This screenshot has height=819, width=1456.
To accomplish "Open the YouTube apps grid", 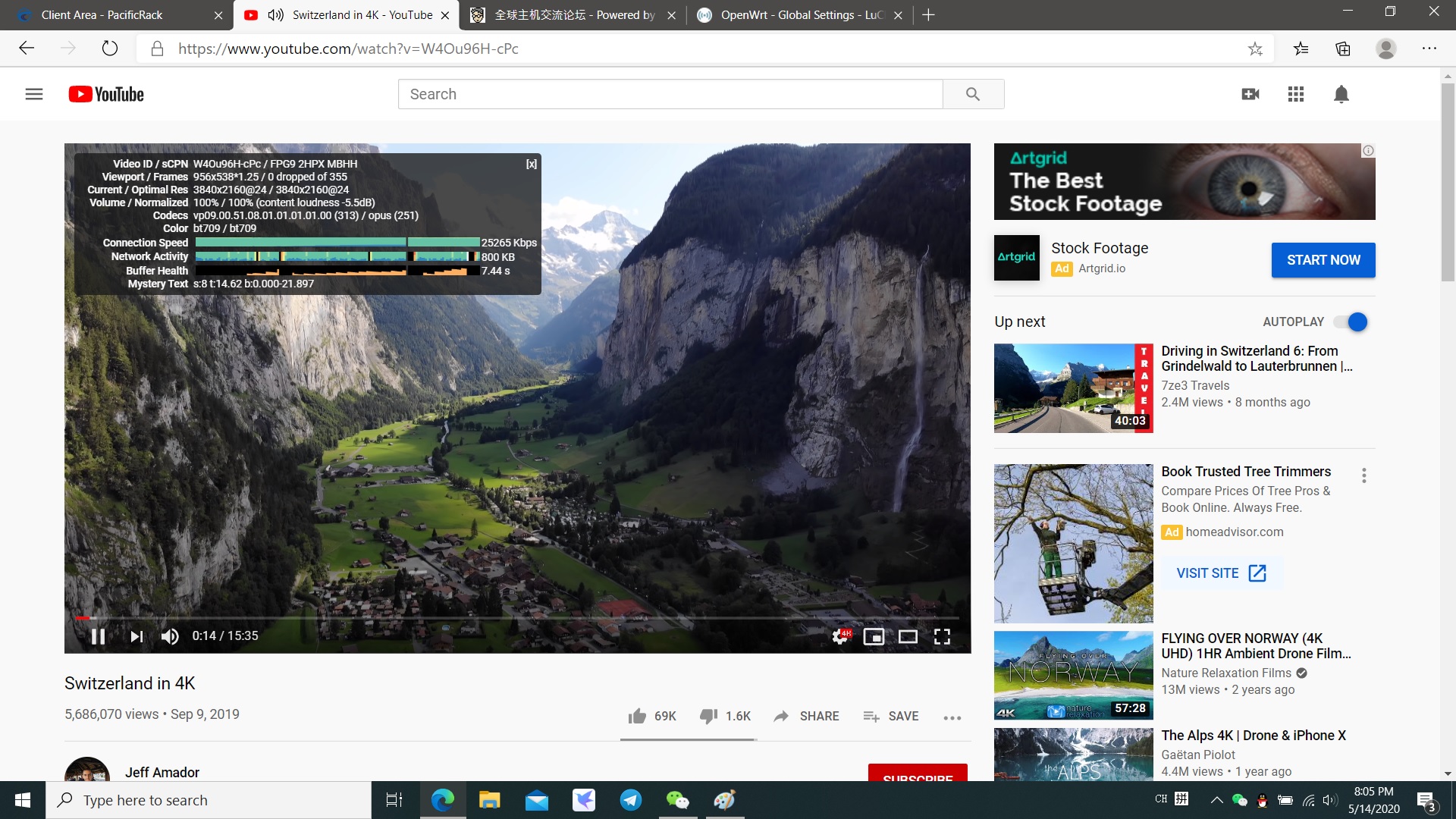I will [1296, 94].
